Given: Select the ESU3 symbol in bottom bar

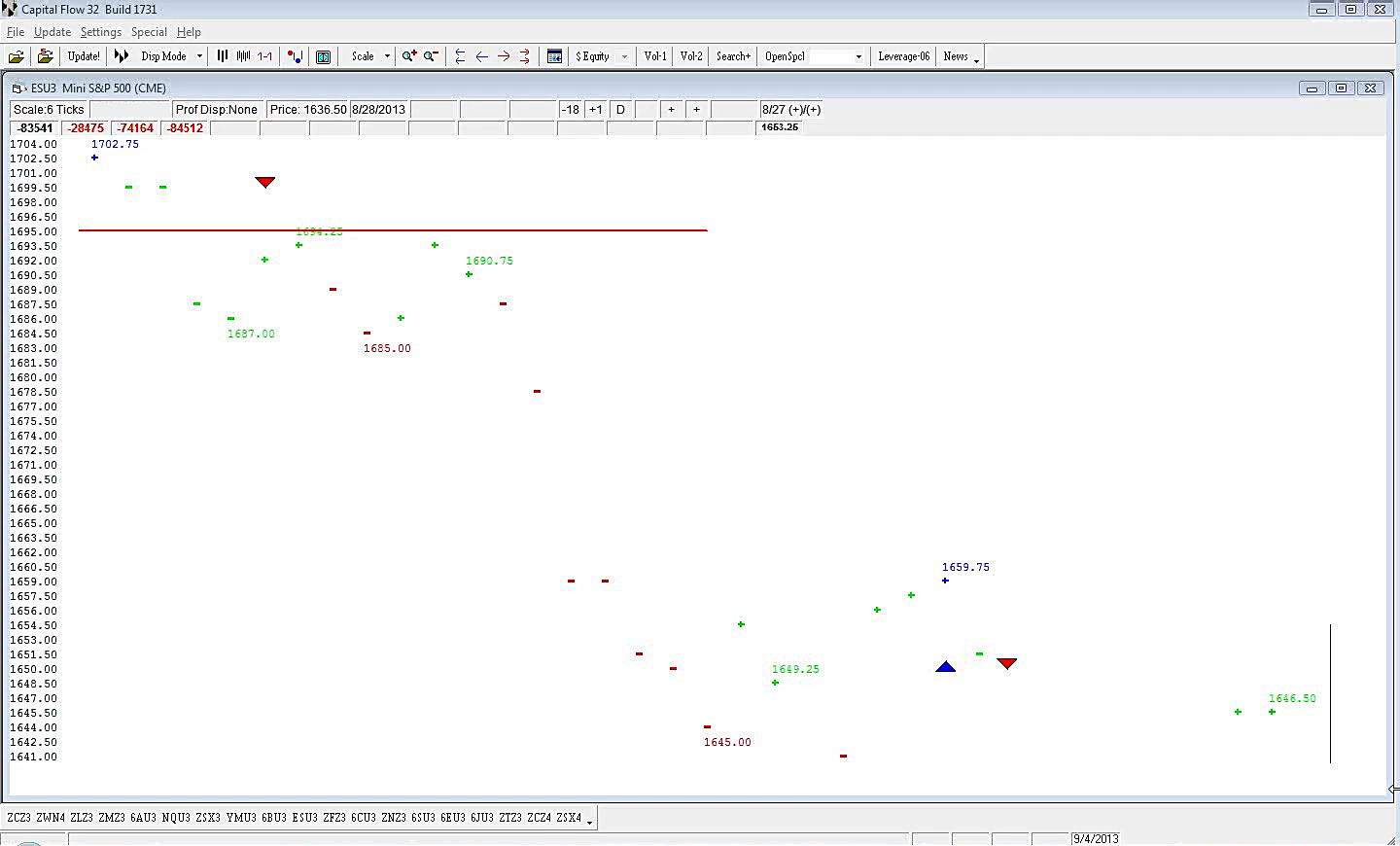Looking at the screenshot, I should pyautogui.click(x=304, y=818).
